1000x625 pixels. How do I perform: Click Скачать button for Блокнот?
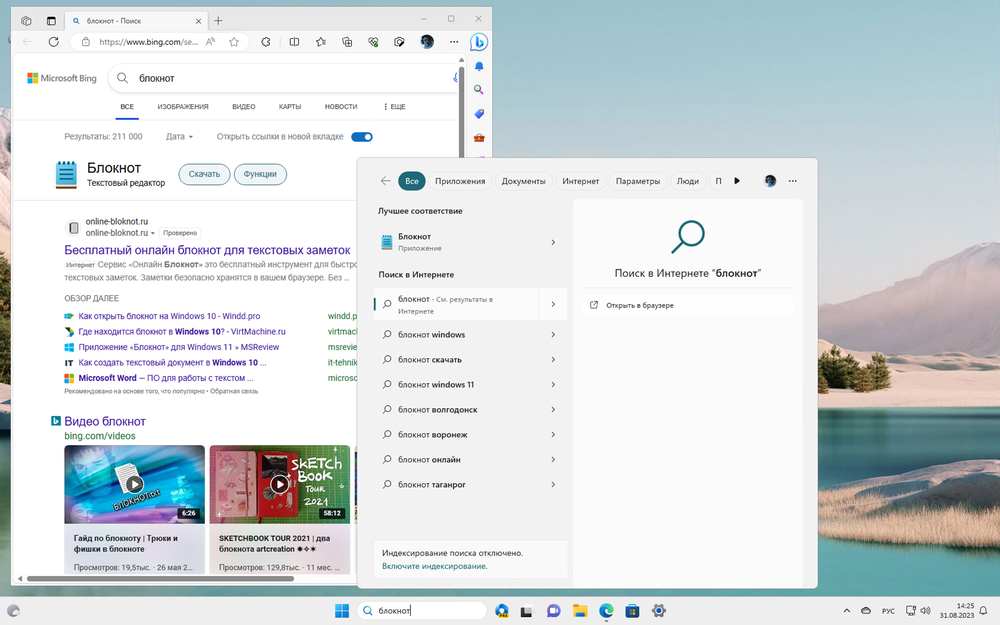point(204,174)
